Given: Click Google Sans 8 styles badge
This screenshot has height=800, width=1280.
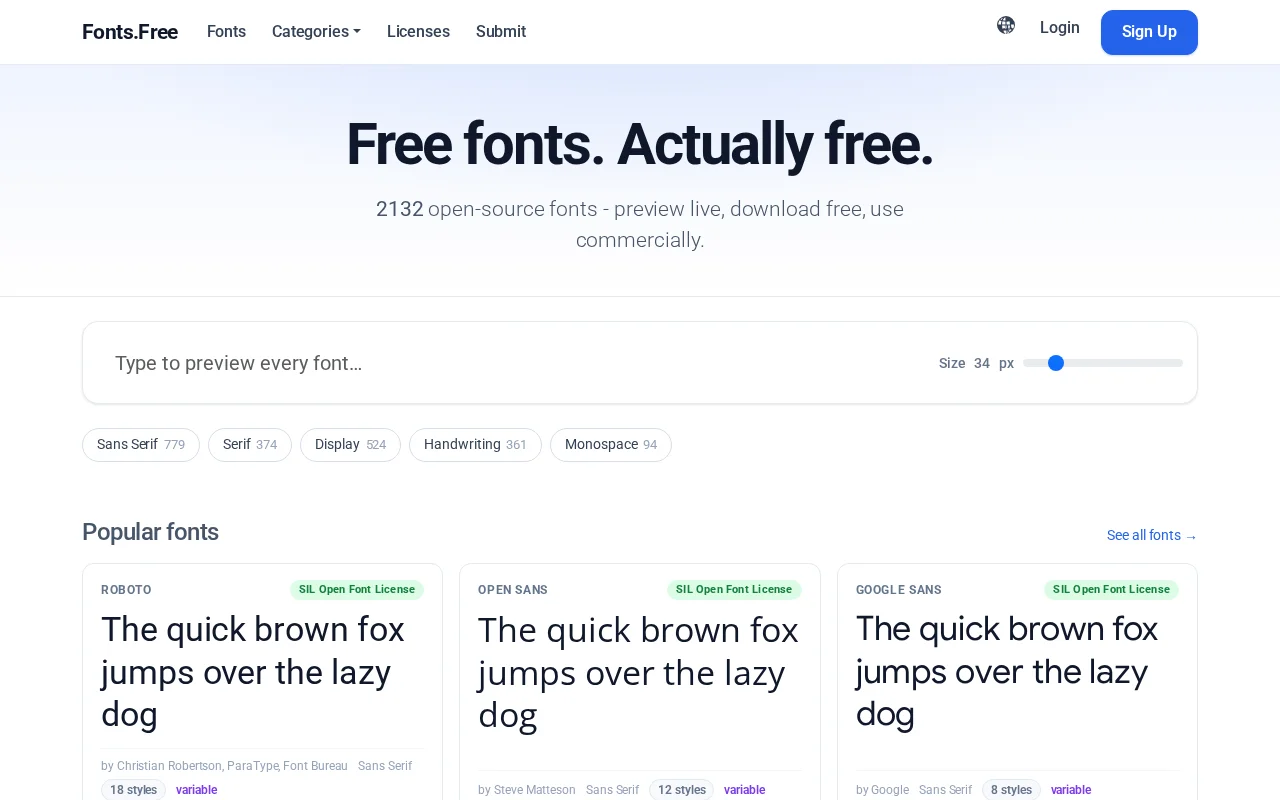Looking at the screenshot, I should (x=1011, y=790).
